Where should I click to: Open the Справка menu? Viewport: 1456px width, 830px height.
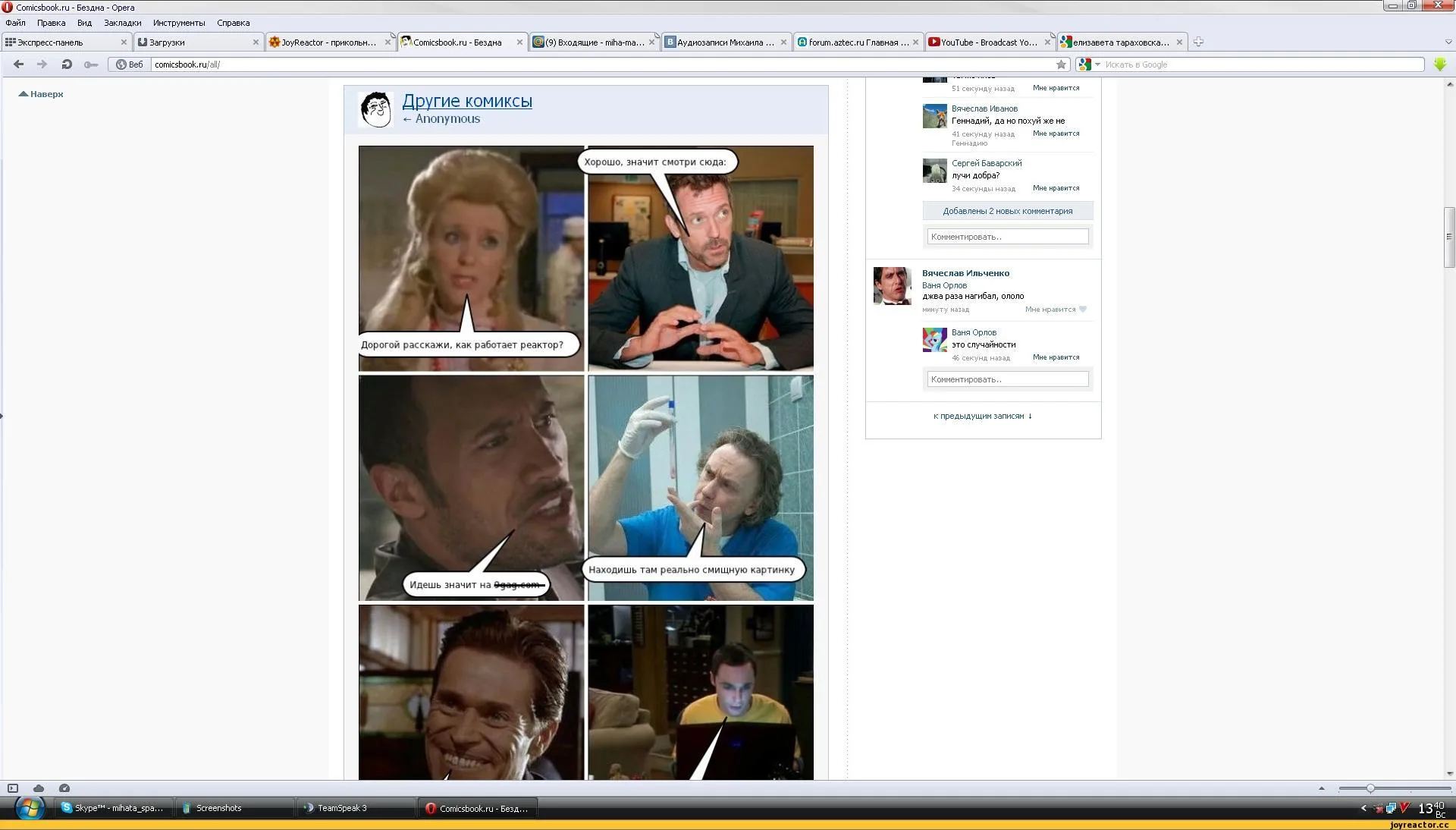(233, 23)
